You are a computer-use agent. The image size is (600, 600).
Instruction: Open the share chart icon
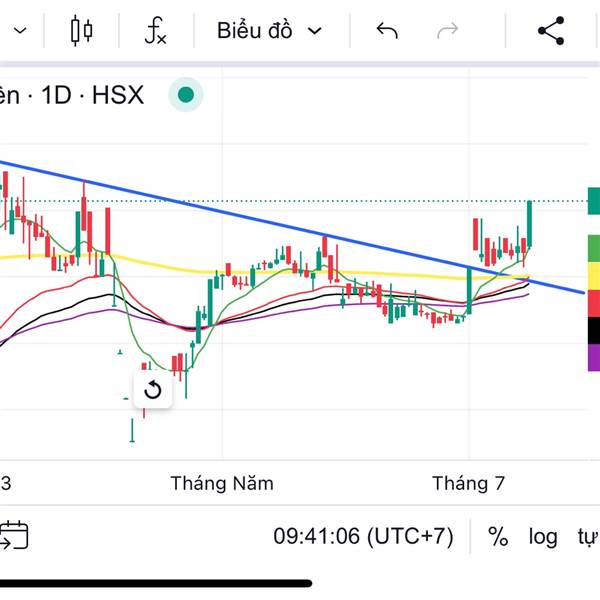click(551, 31)
